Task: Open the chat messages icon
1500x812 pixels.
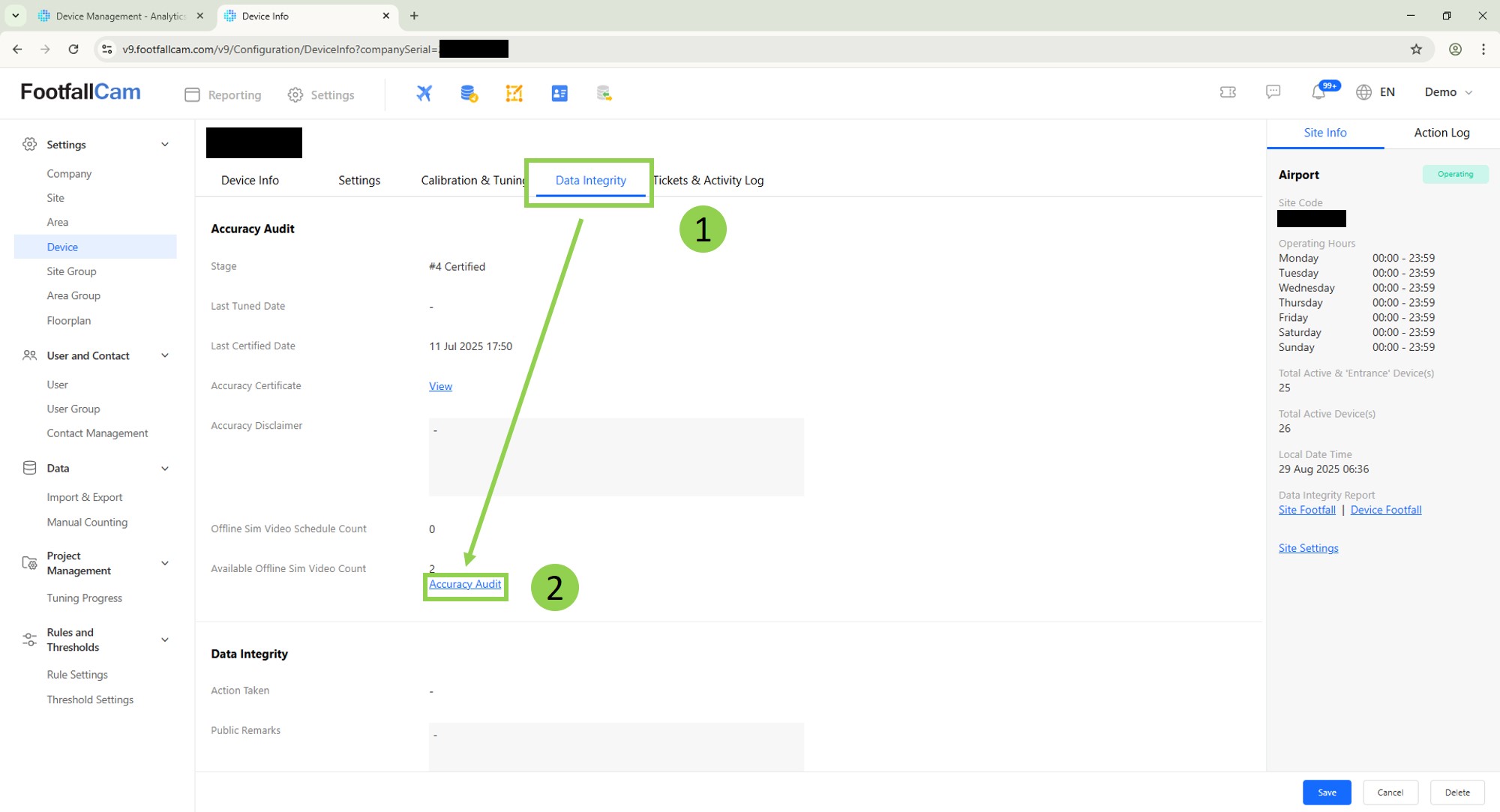Action: click(x=1273, y=91)
